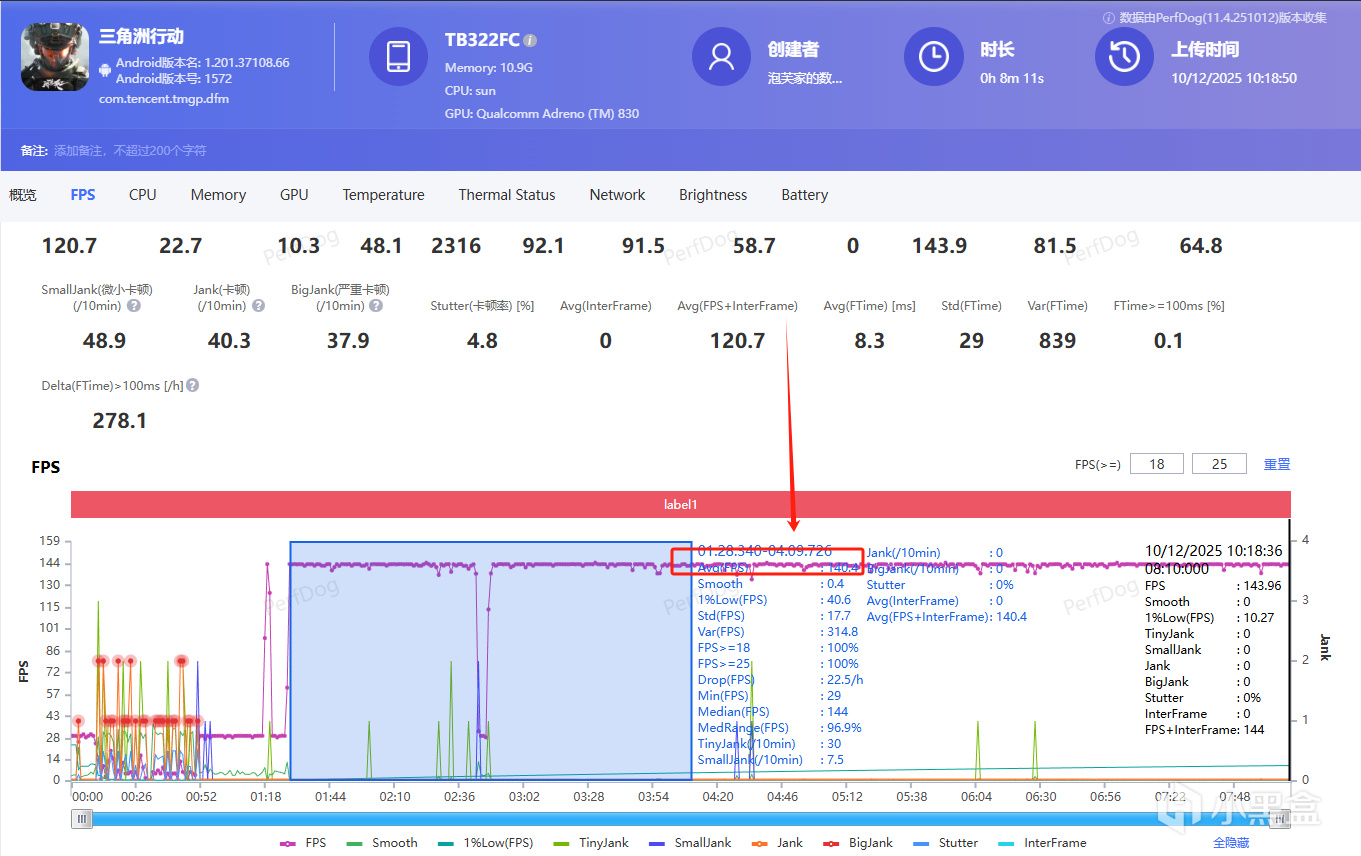1361x856 pixels.
Task: Toggle the InterFrame legend series
Action: coord(1041,843)
